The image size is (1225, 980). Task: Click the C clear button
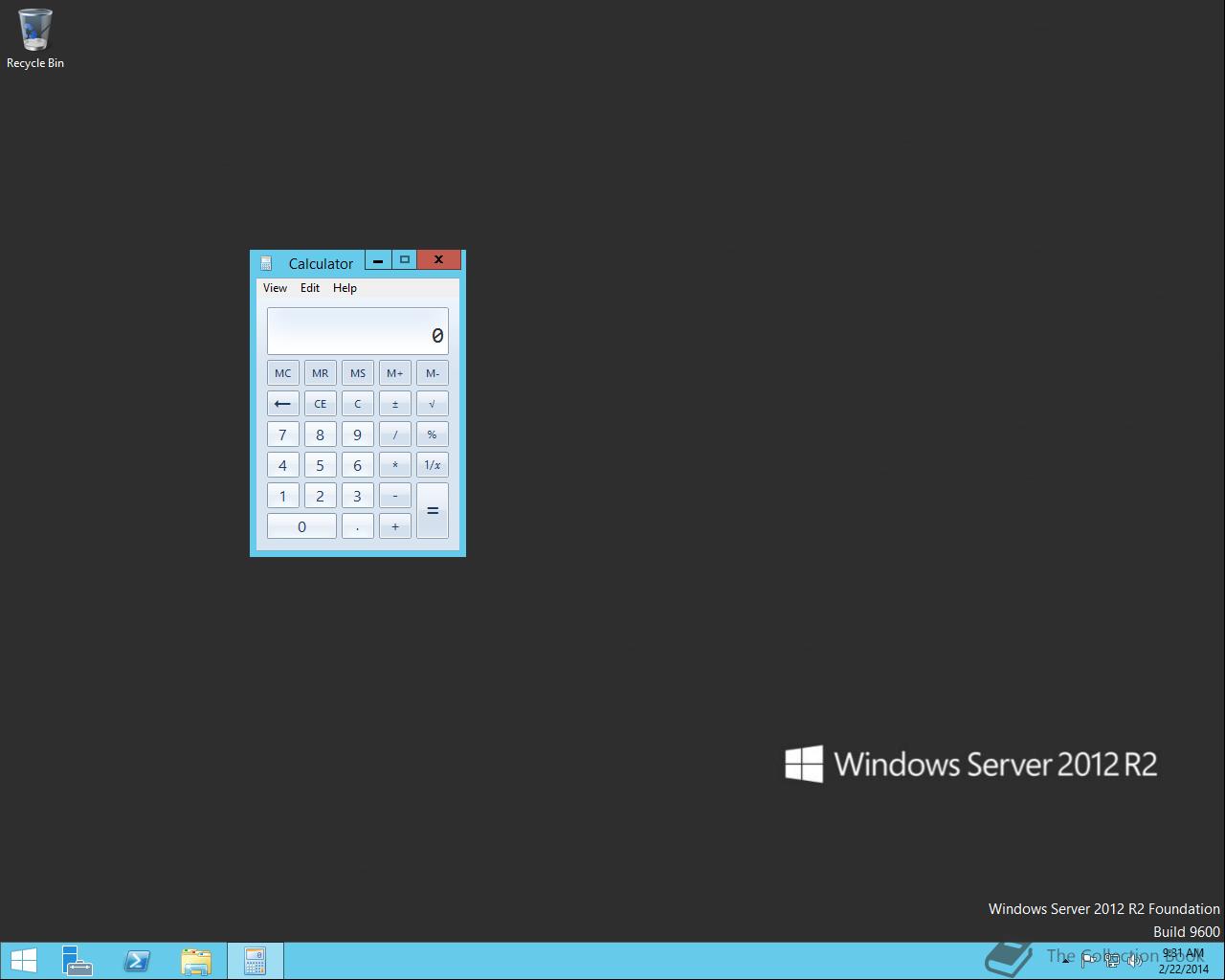pyautogui.click(x=357, y=404)
